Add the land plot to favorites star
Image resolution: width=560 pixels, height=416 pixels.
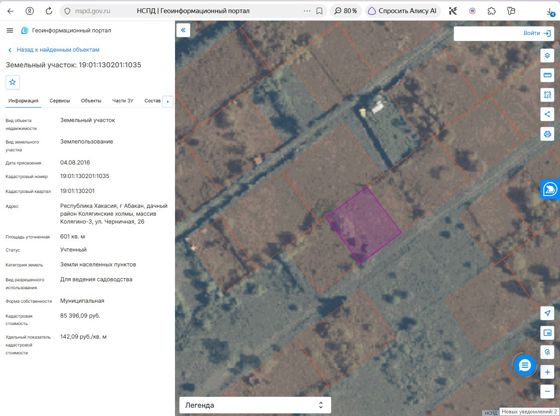tap(12, 82)
